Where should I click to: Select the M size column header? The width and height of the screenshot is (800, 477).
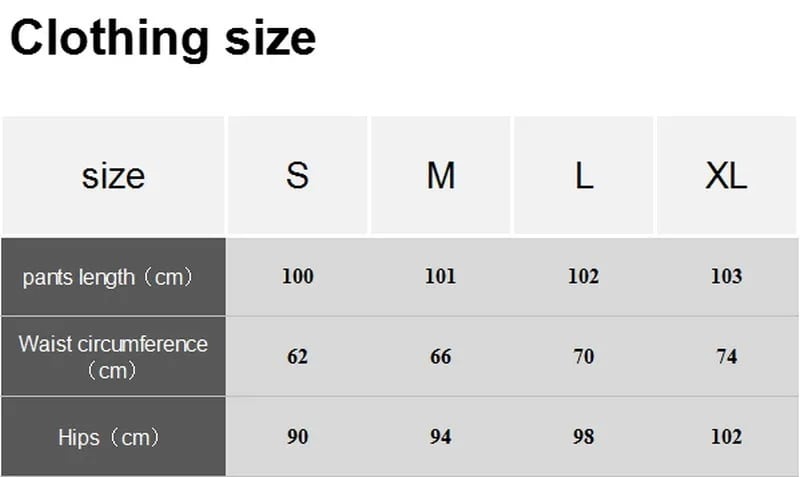point(440,176)
